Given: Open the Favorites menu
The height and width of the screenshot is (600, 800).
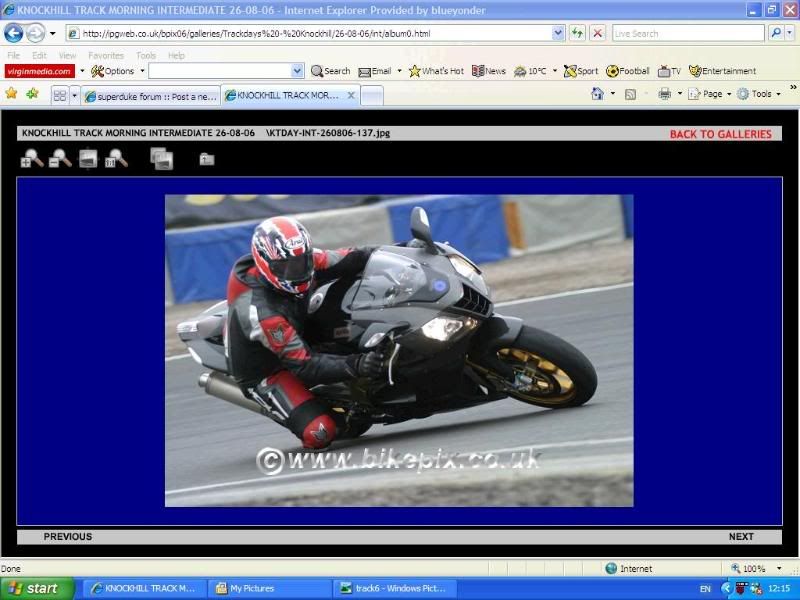Looking at the screenshot, I should [x=105, y=56].
